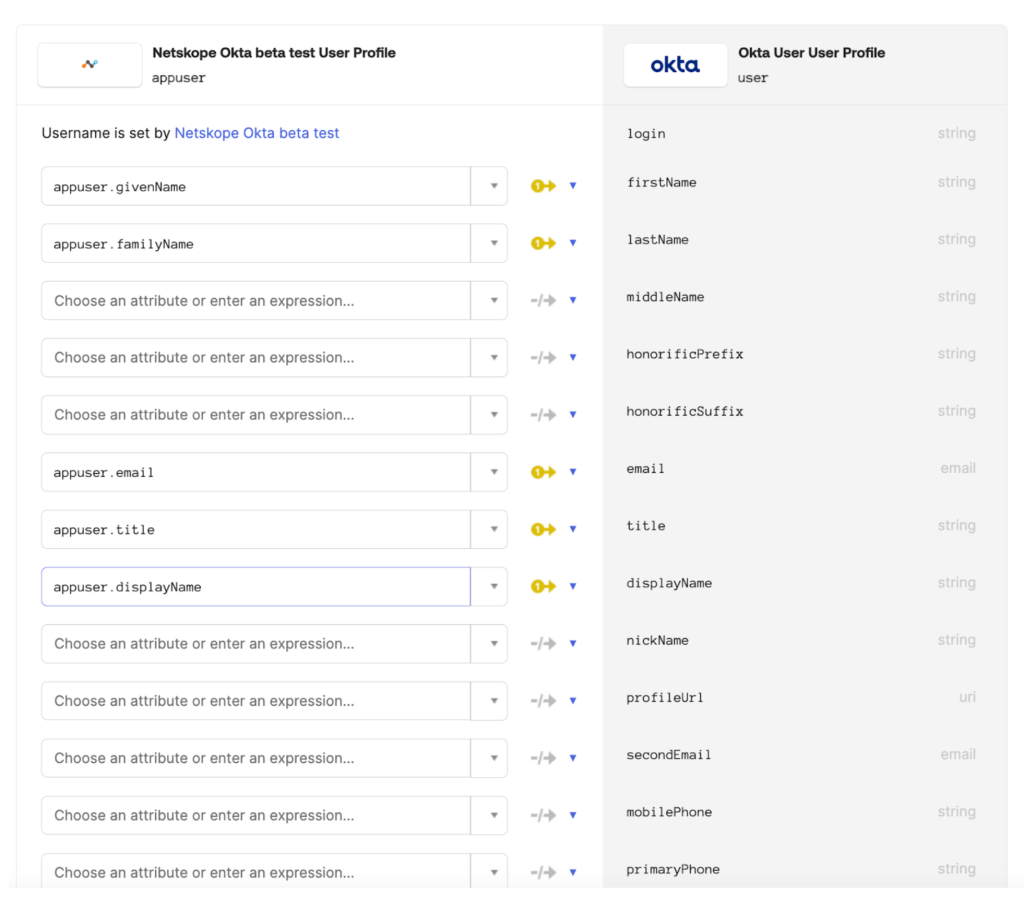Click the no-mapping arrow icon for honorificPrefix
The image size is (1024, 905).
[x=543, y=357]
